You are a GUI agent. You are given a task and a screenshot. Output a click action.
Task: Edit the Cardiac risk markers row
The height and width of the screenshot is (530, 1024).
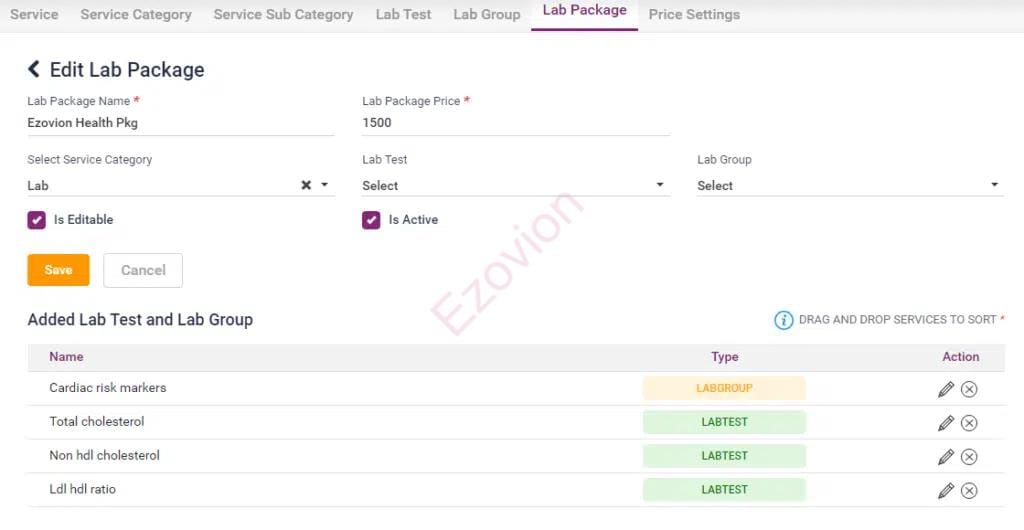[x=946, y=389]
